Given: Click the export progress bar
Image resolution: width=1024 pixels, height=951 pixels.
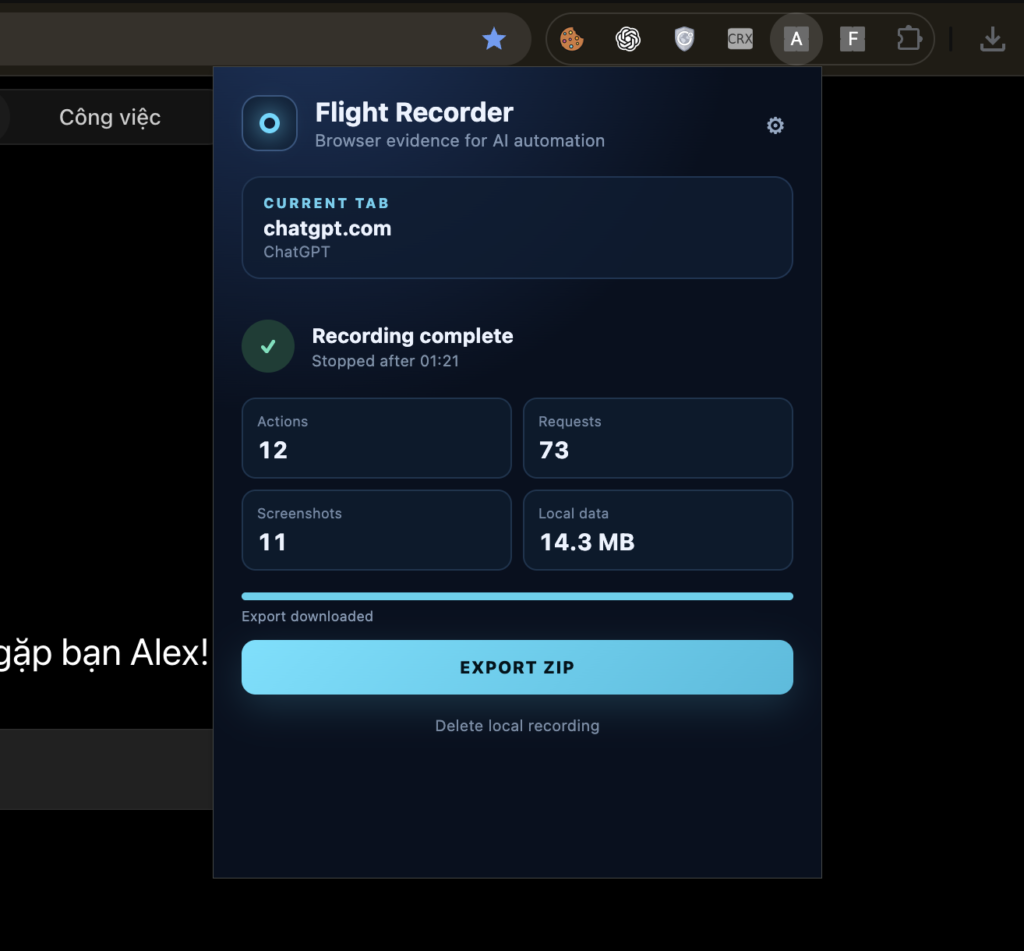Looking at the screenshot, I should point(517,596).
